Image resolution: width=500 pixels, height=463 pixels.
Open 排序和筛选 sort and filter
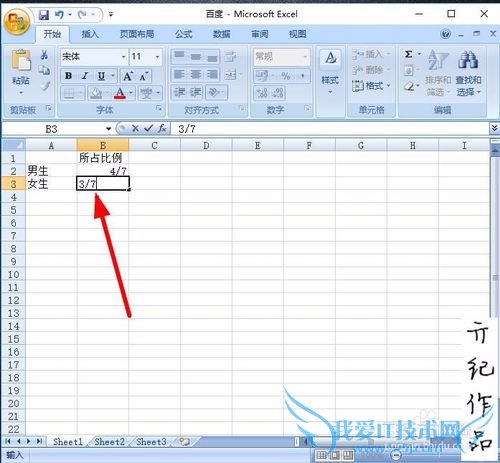[438, 72]
